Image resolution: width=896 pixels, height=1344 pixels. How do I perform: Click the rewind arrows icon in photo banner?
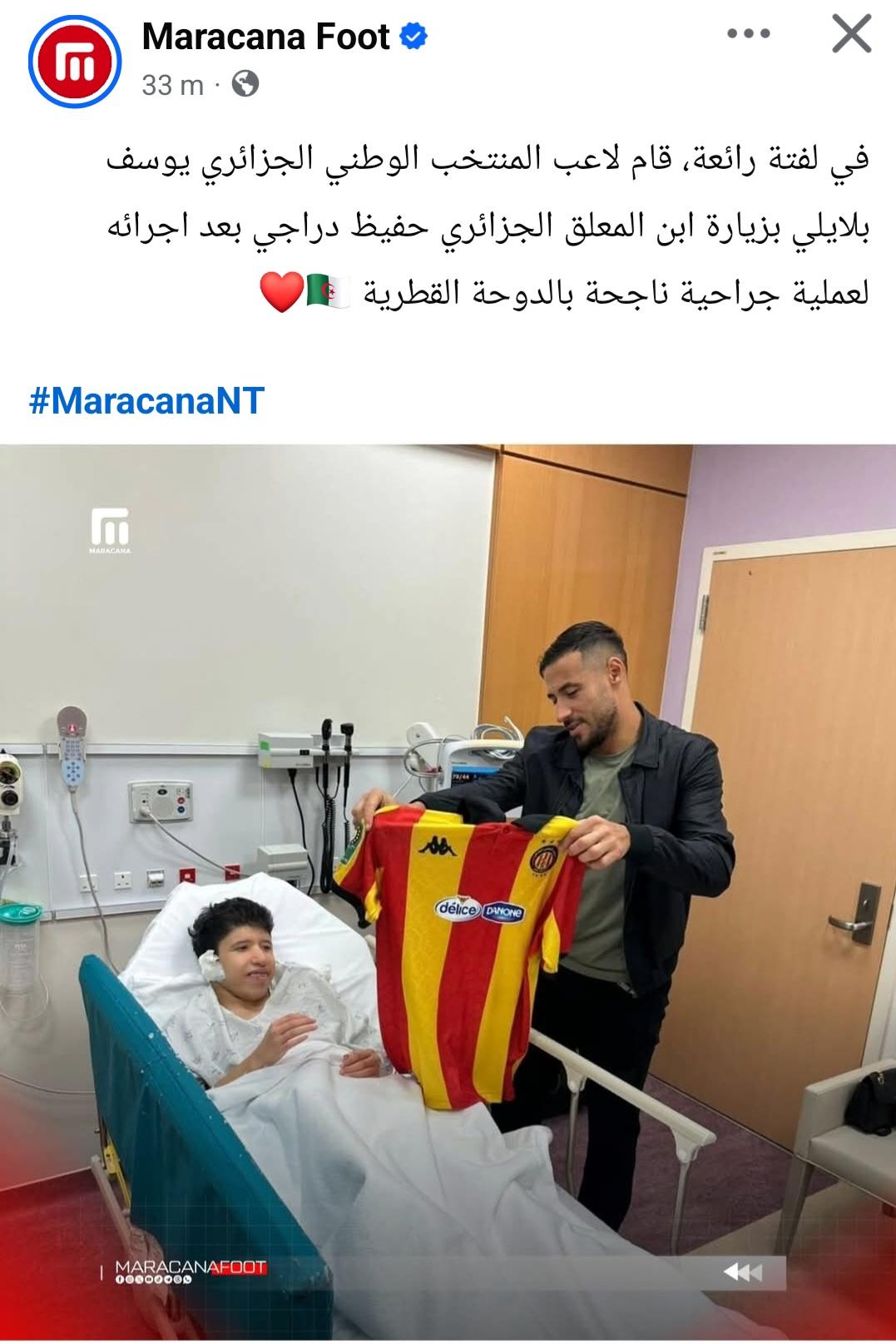point(742,1272)
